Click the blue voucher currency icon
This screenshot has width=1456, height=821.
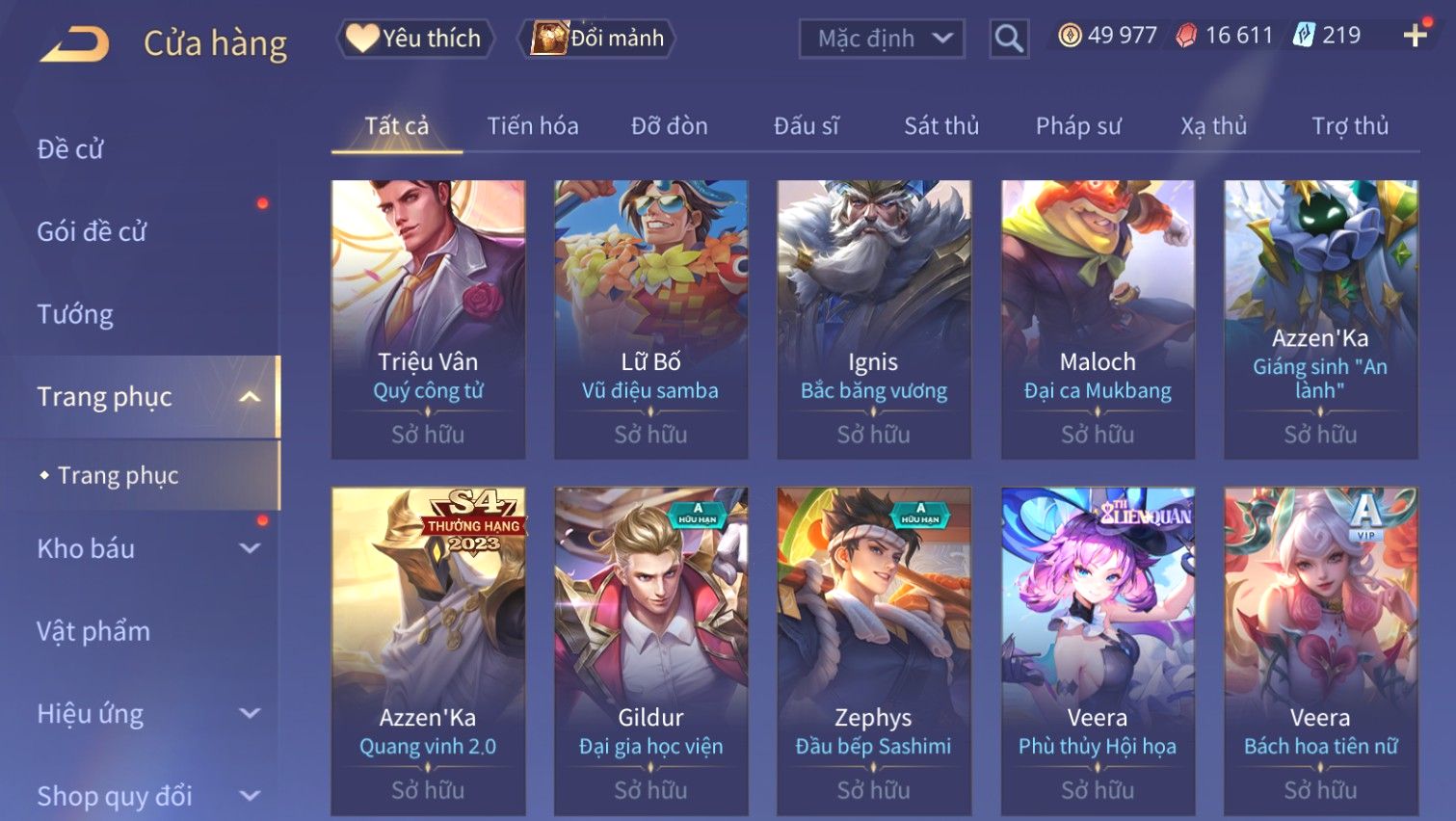(x=1304, y=36)
